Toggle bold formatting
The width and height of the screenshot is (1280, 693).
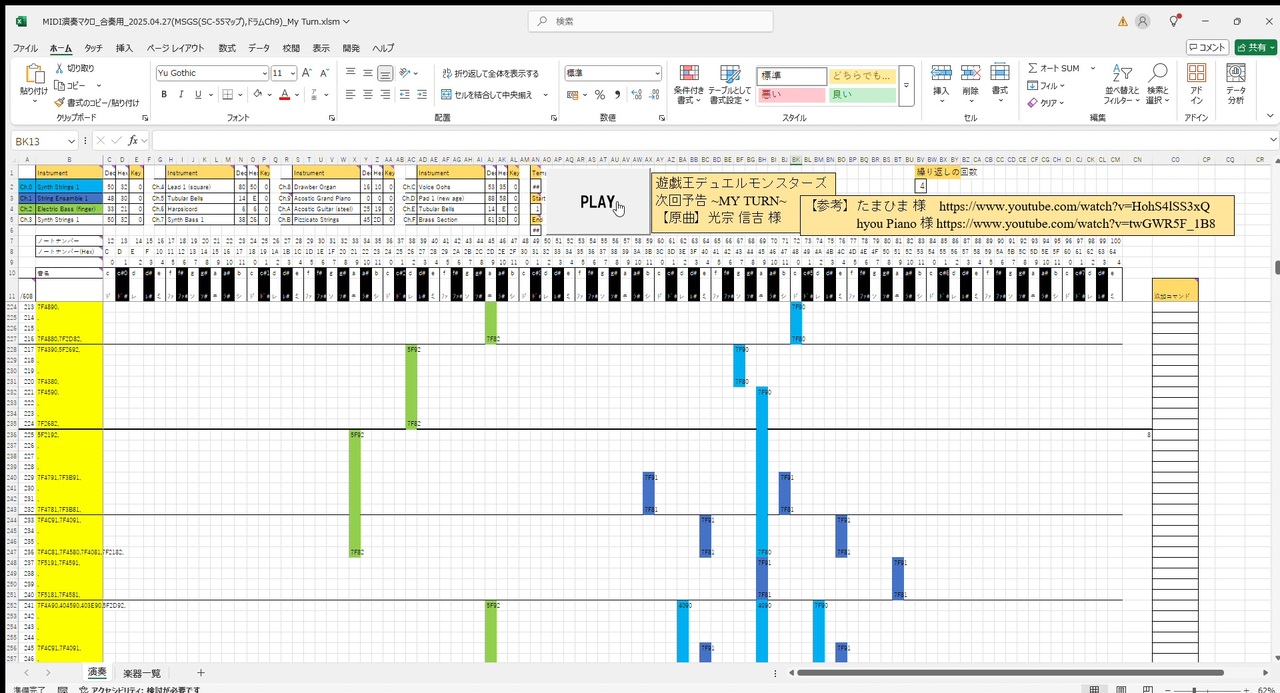pos(164,93)
